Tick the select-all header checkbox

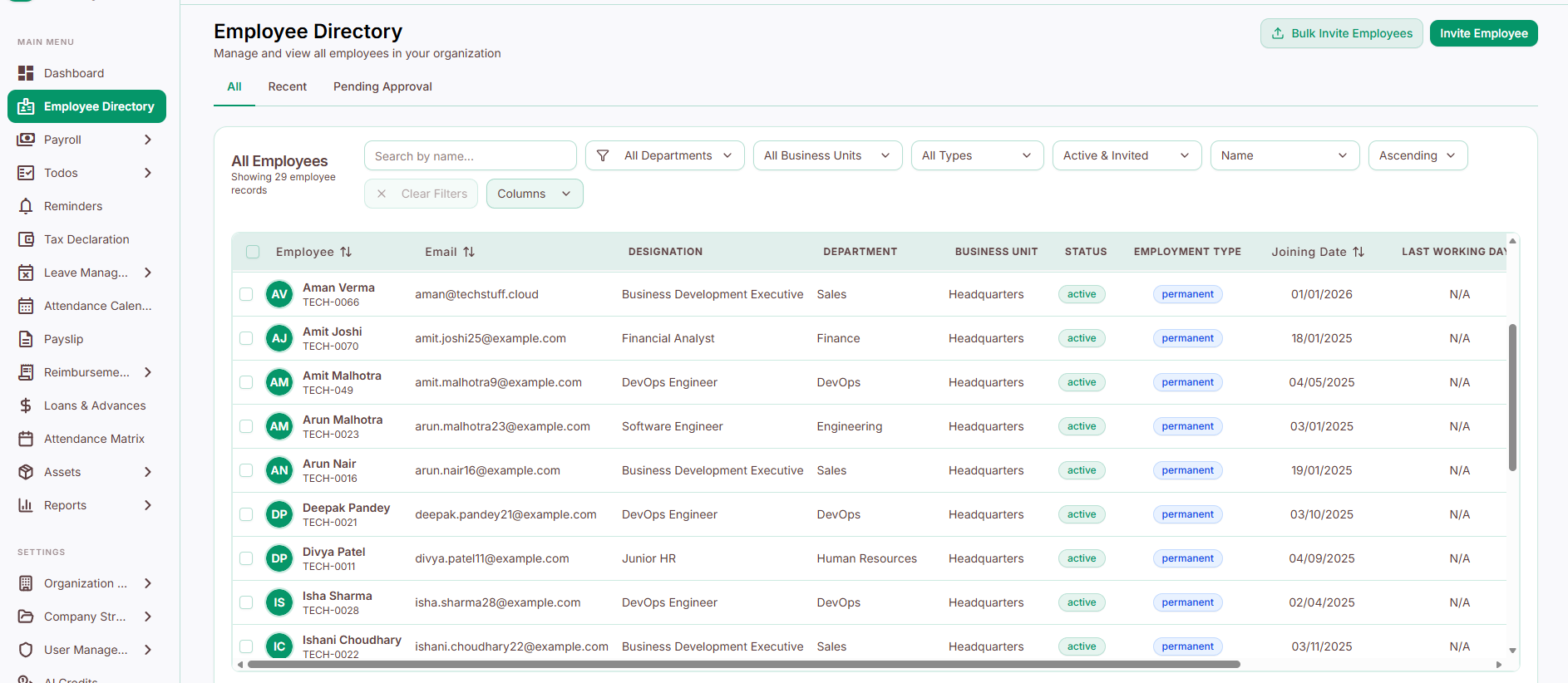(253, 252)
